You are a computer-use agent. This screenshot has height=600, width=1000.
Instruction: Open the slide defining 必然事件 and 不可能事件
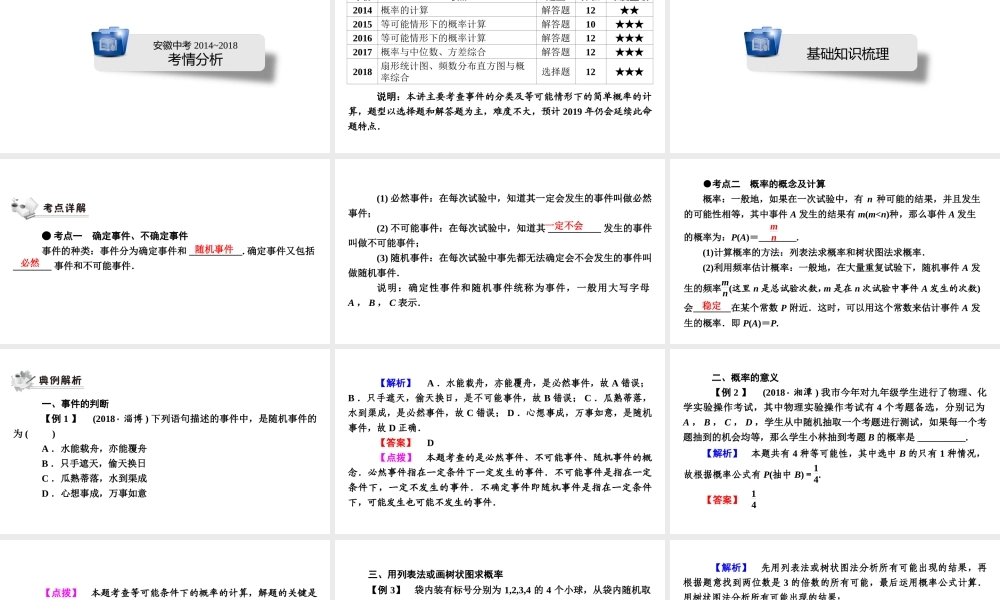pyautogui.click(x=500, y=252)
